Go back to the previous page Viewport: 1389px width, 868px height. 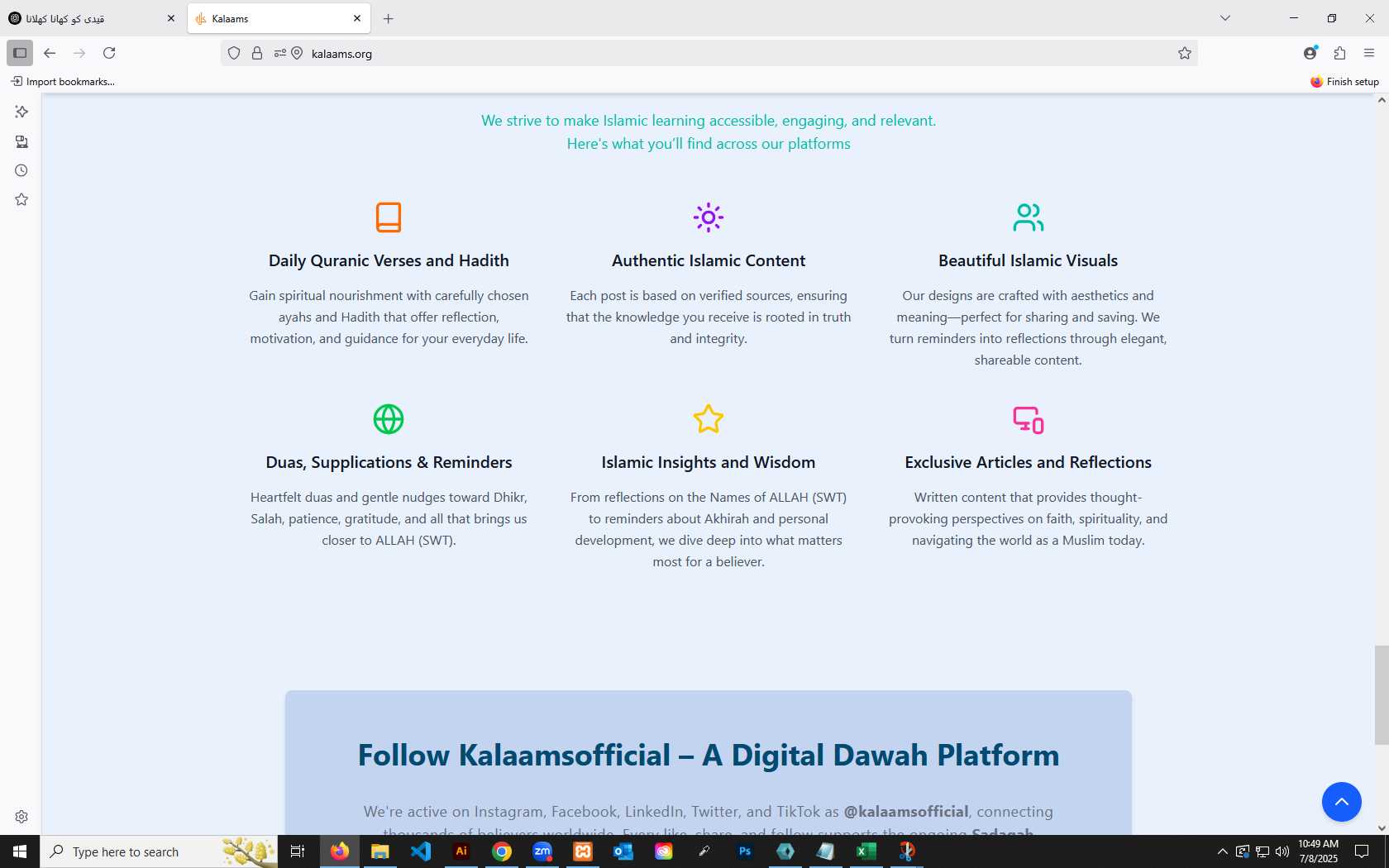[50, 53]
